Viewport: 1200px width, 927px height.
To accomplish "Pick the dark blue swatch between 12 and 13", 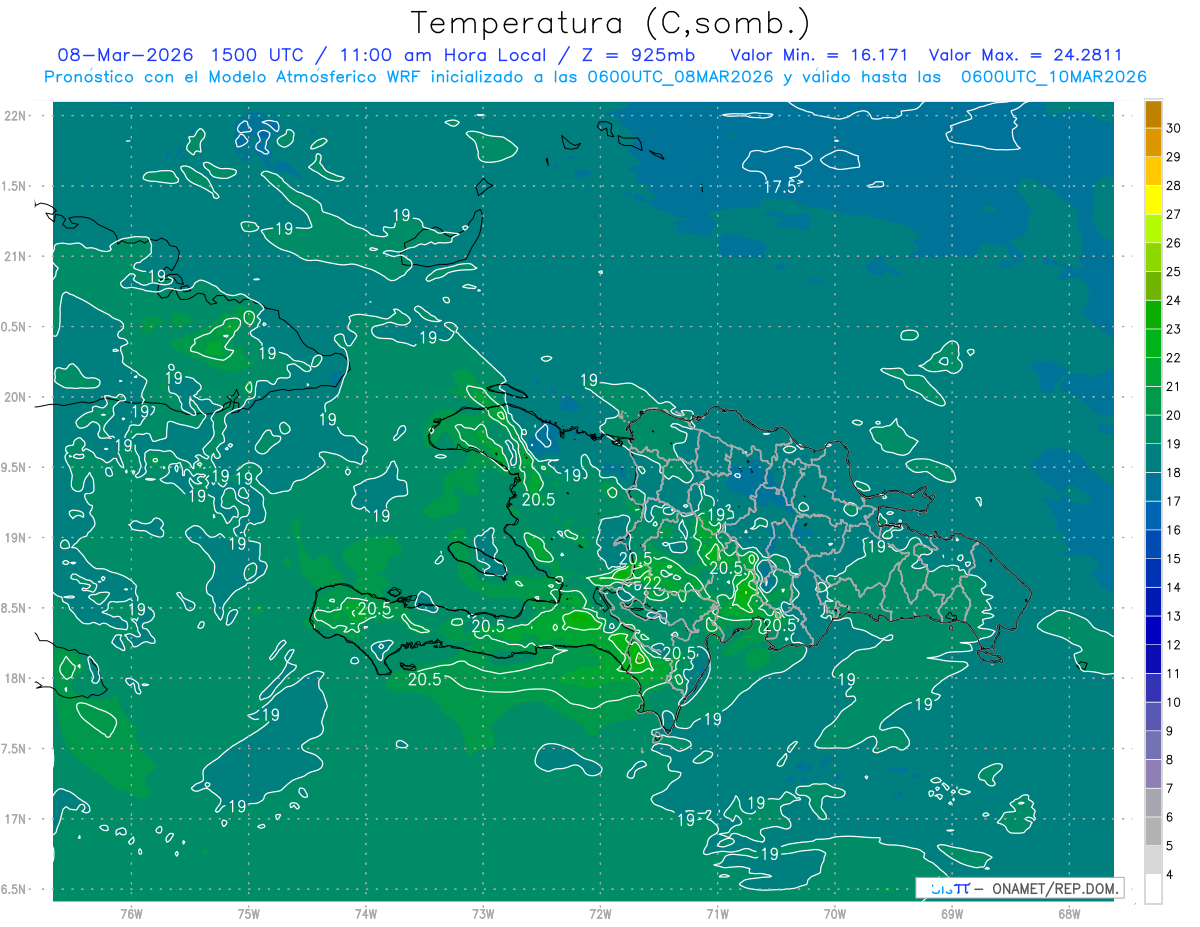I will pyautogui.click(x=1153, y=630).
